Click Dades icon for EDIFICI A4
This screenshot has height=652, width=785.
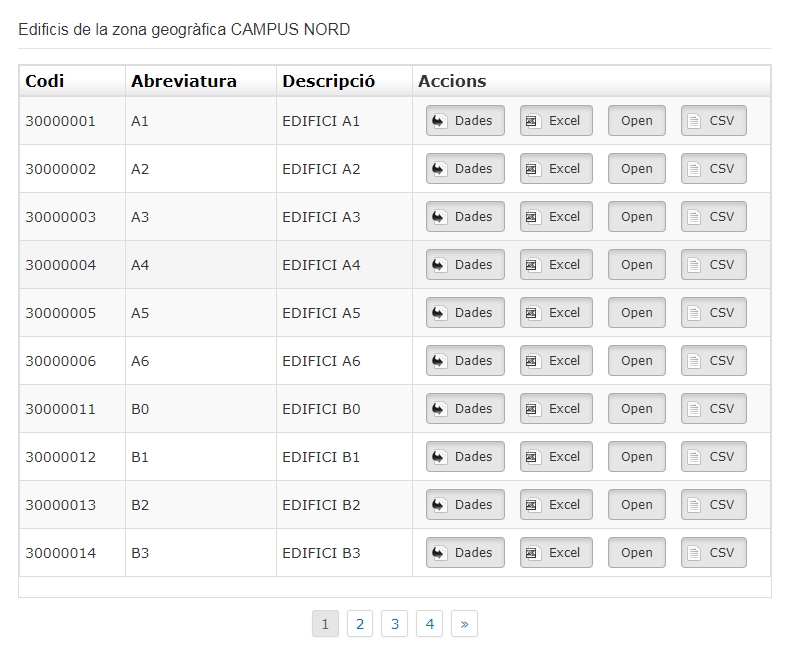pos(440,265)
